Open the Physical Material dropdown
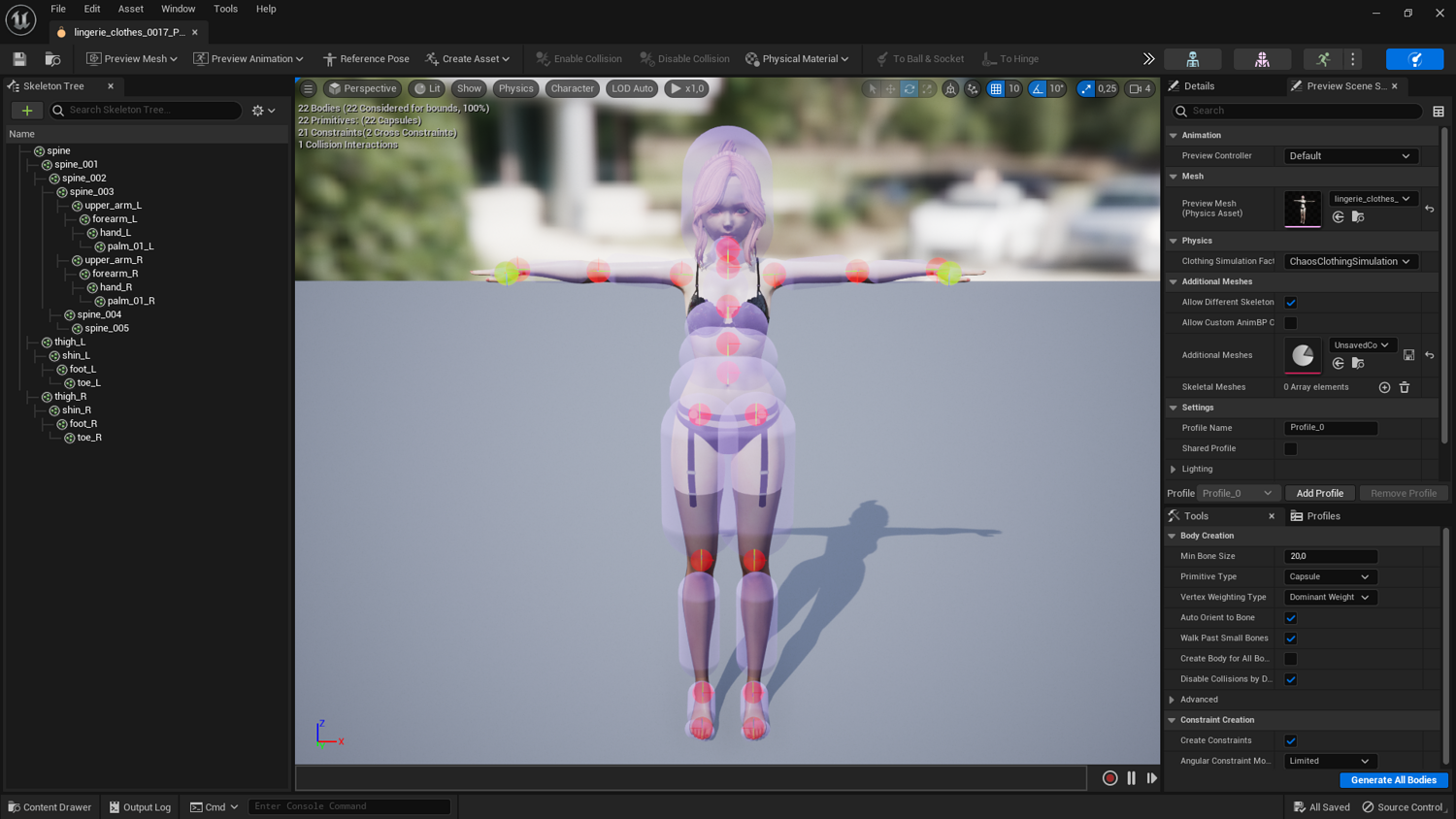This screenshot has width=1456, height=819. click(x=797, y=59)
